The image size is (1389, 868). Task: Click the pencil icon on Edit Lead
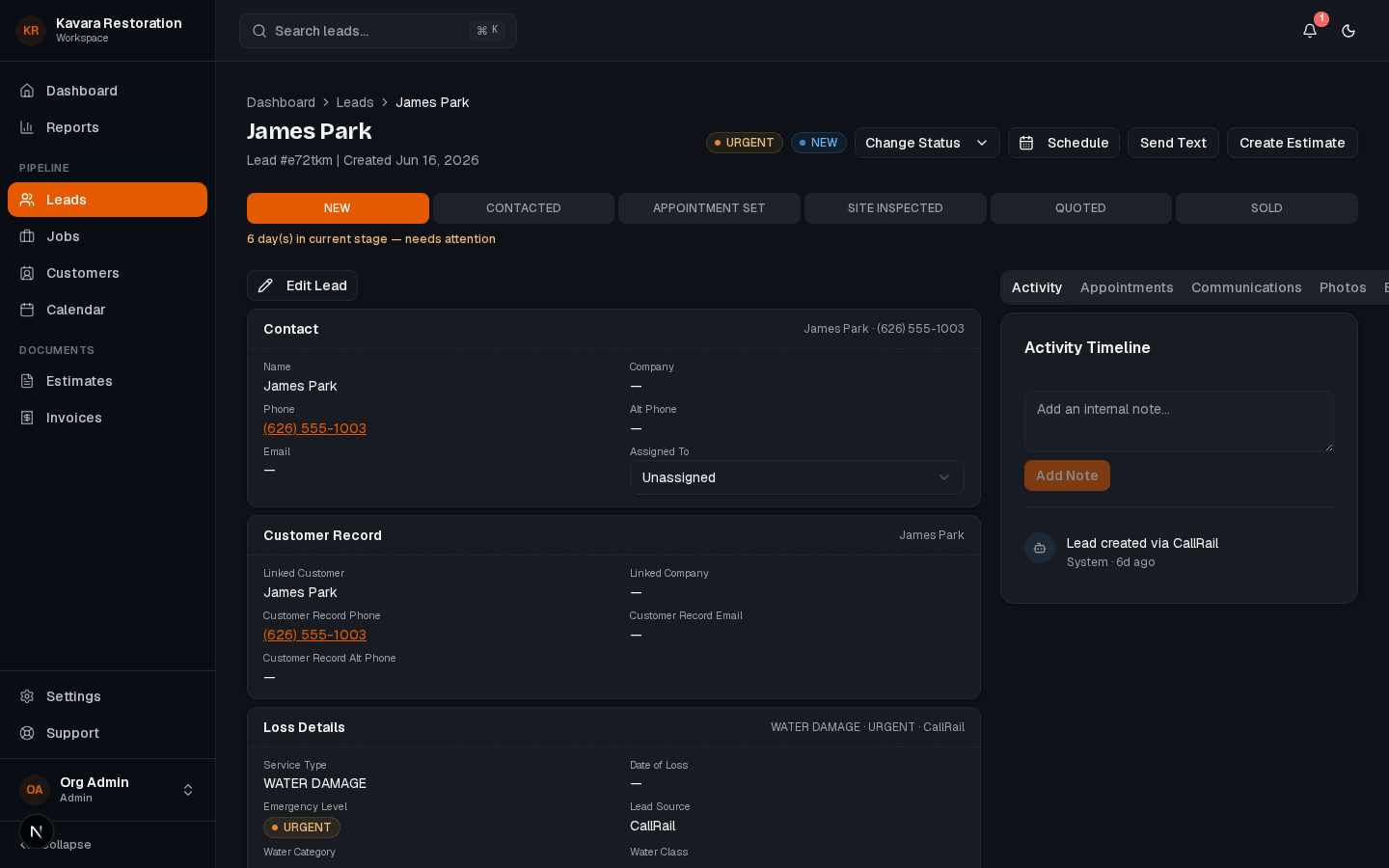tap(265, 285)
